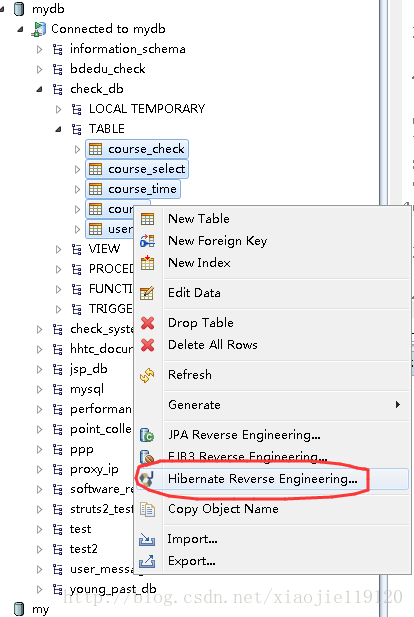414x617 pixels.
Task: Click the New Index icon
Action: click(x=148, y=262)
